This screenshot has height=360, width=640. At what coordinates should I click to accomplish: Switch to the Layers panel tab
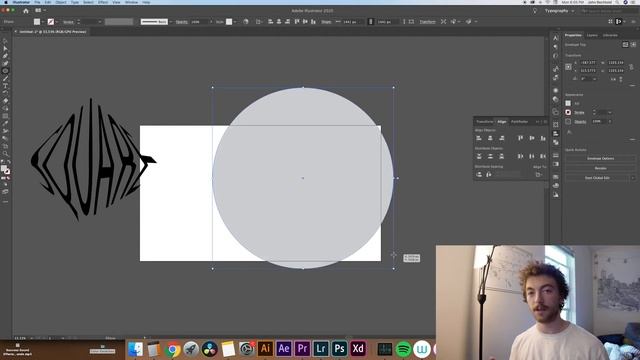pyautogui.click(x=592, y=36)
